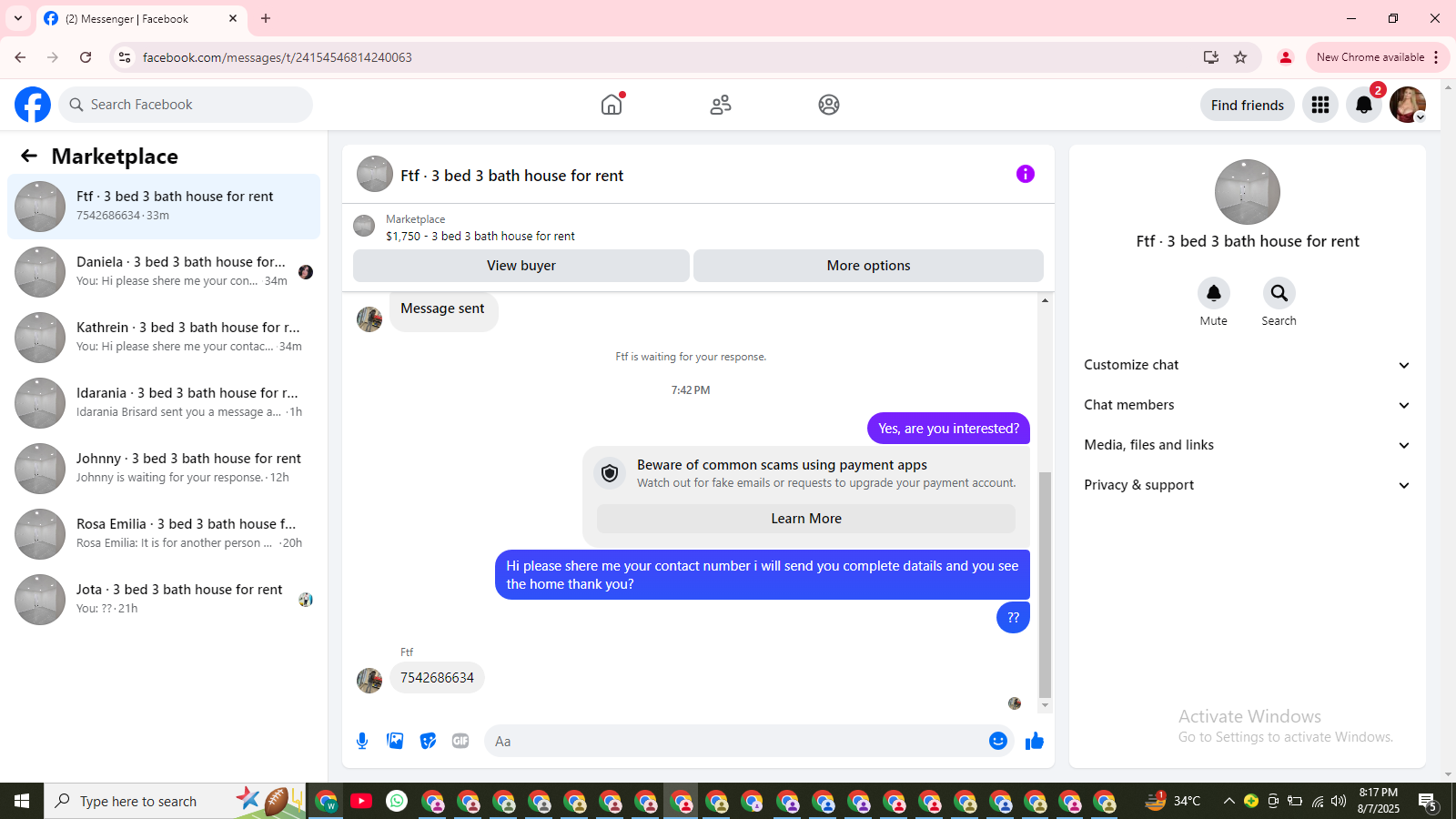Viewport: 1456px width, 819px height.
Task: Open a new Chrome tab
Action: [266, 18]
